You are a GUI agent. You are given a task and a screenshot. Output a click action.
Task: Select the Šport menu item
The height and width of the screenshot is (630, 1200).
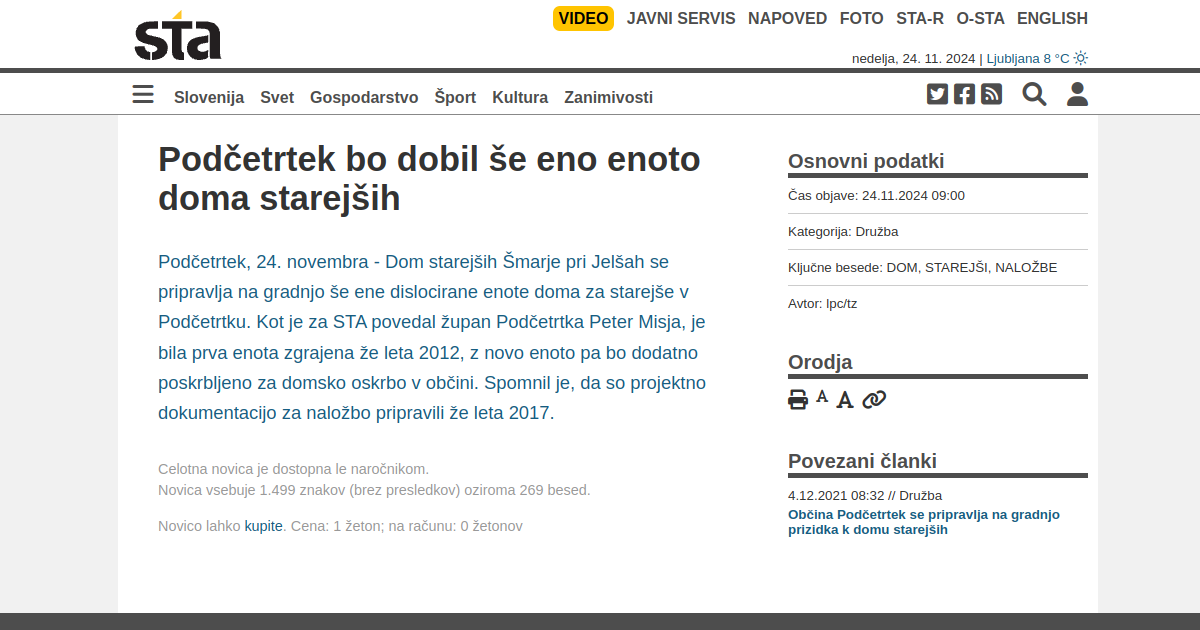tap(455, 97)
